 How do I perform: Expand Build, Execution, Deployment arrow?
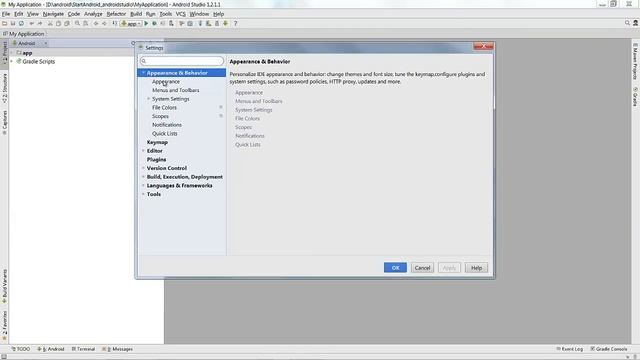point(143,177)
